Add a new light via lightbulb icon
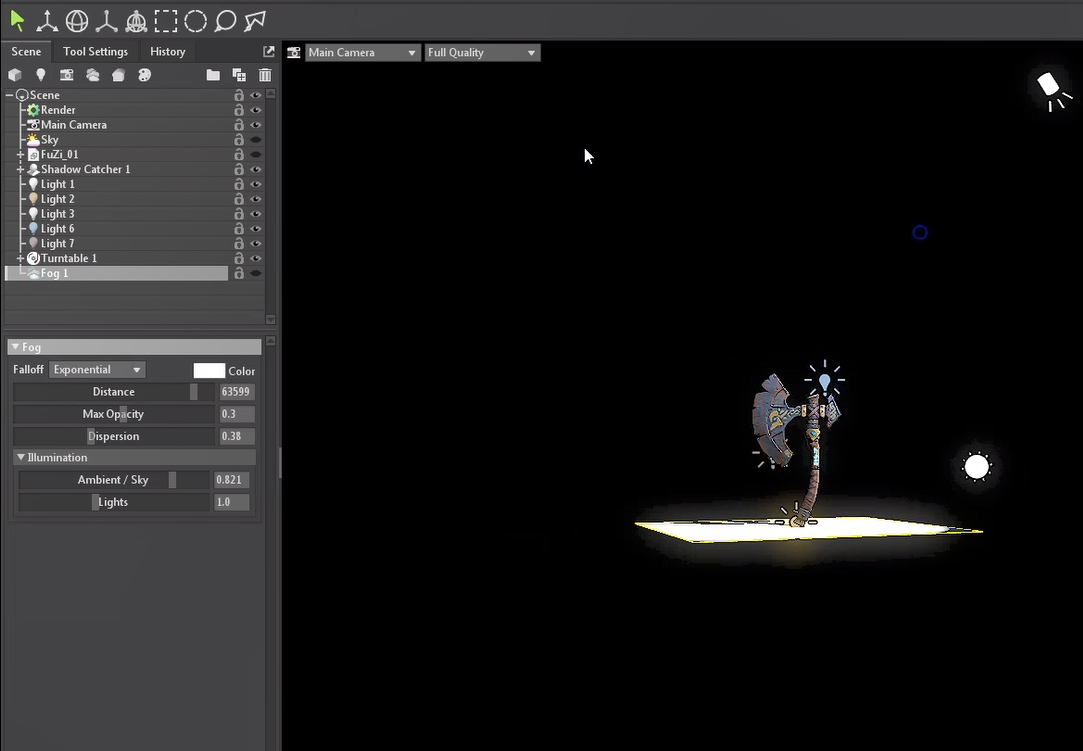Screen dimensions: 1083x751 tap(41, 75)
